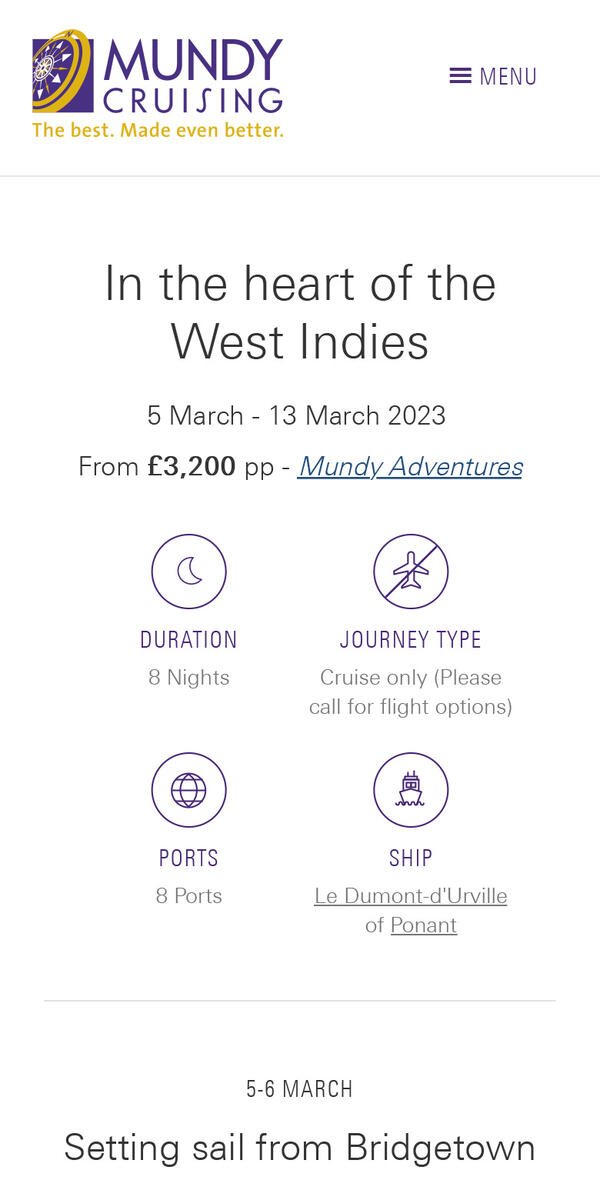This screenshot has height=1200, width=600.
Task: Click the £3,200 price text
Action: click(x=192, y=466)
